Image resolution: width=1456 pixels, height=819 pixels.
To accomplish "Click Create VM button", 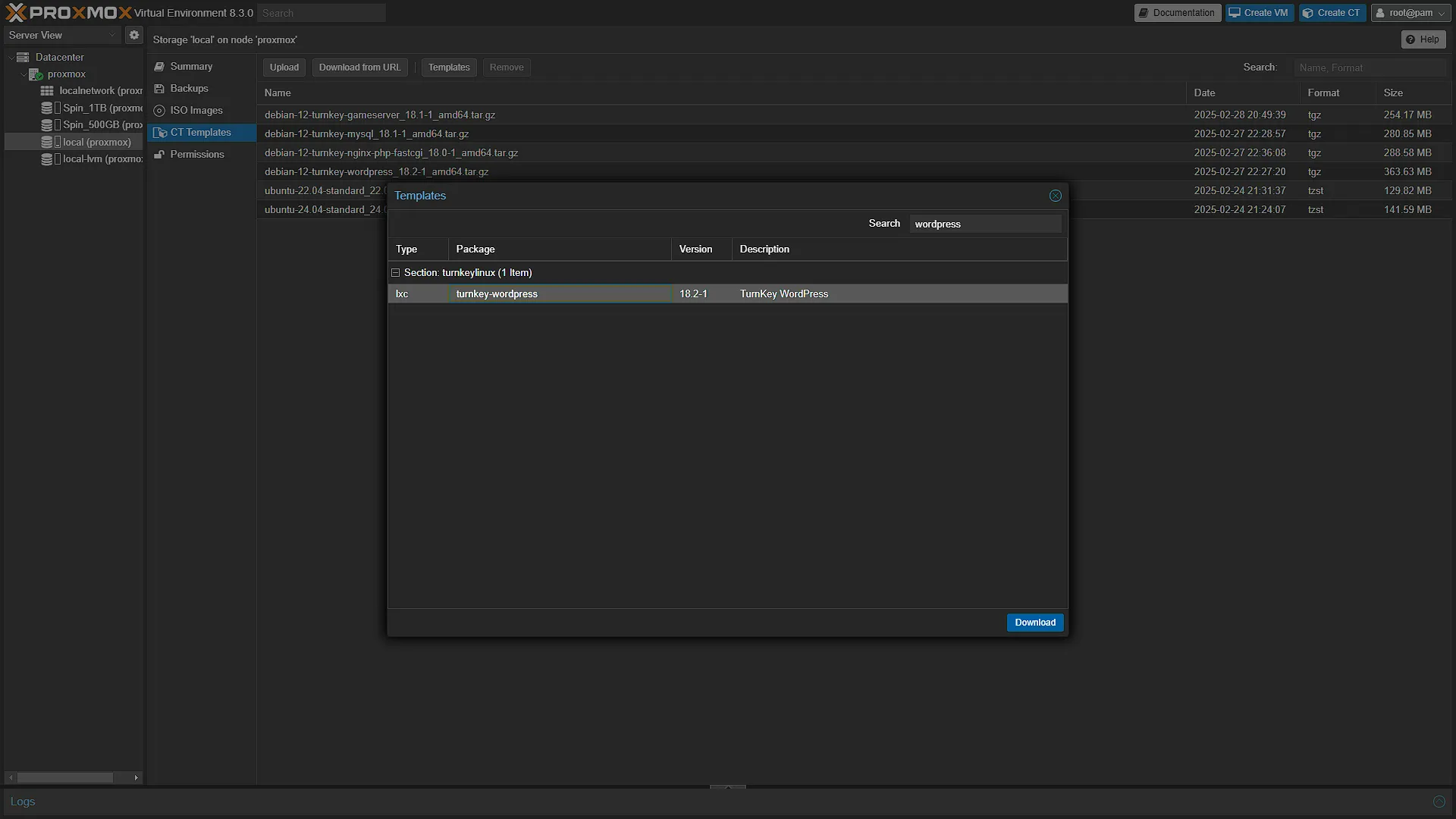I will click(x=1259, y=13).
